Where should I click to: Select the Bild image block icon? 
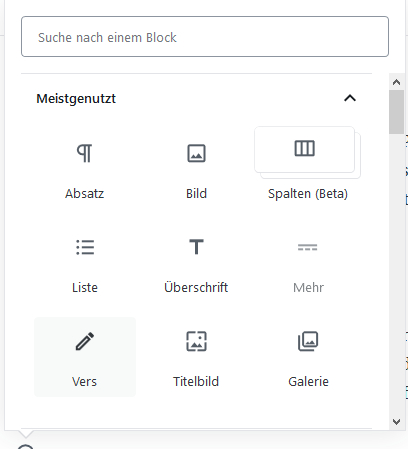196,153
